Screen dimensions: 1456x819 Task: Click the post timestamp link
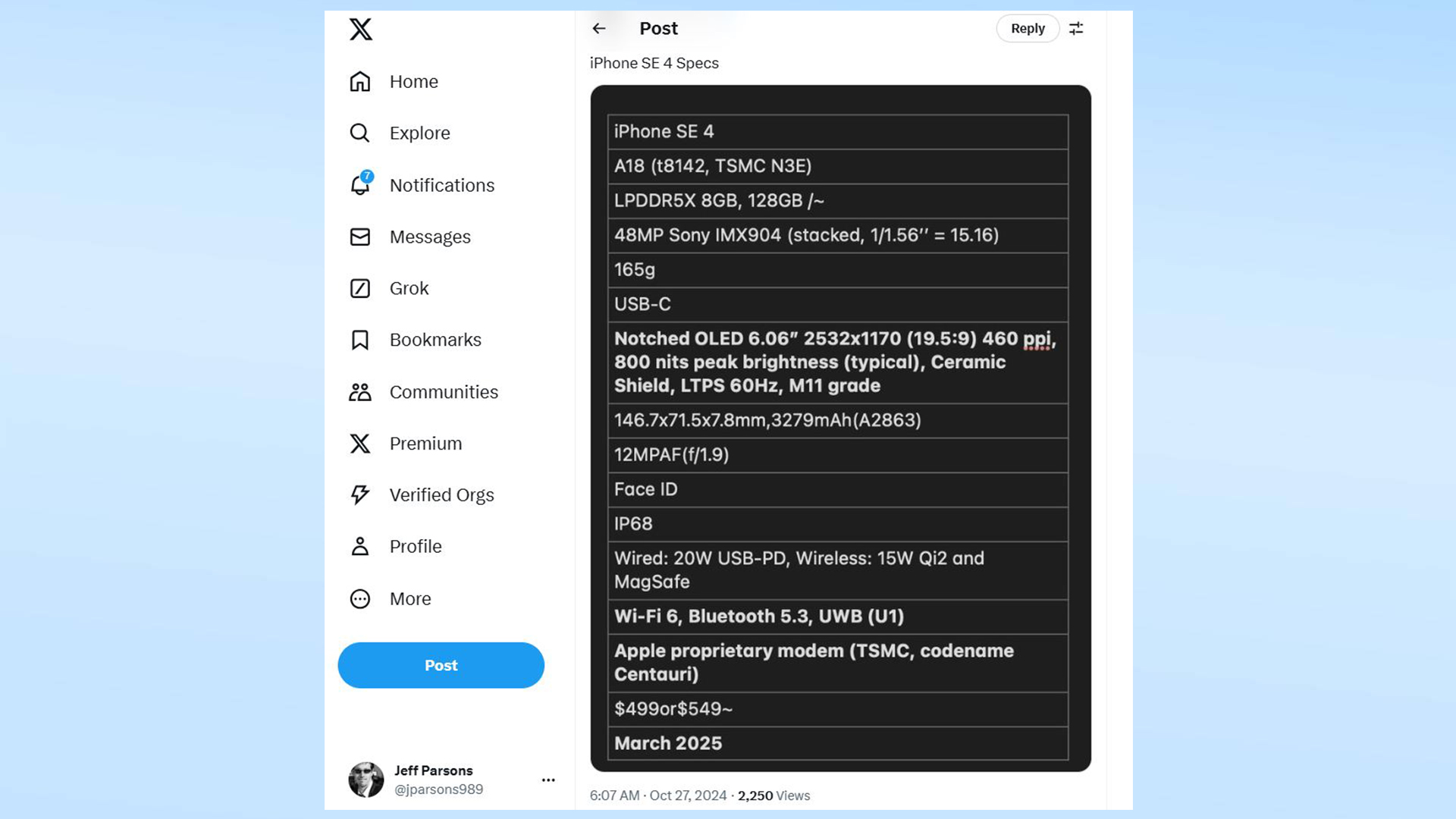[657, 795]
